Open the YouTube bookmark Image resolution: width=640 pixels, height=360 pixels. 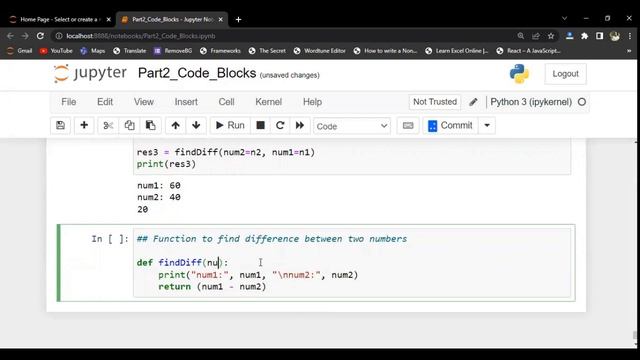[x=56, y=51]
